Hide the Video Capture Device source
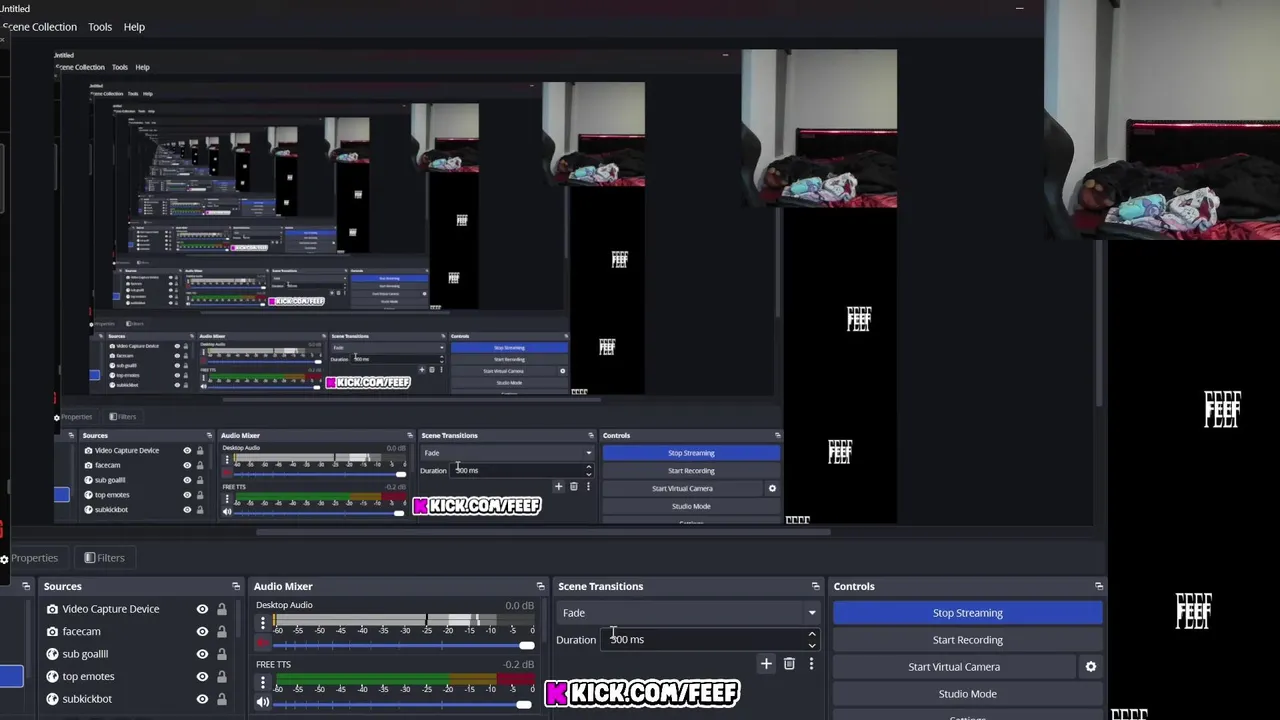1280x720 pixels. (202, 609)
